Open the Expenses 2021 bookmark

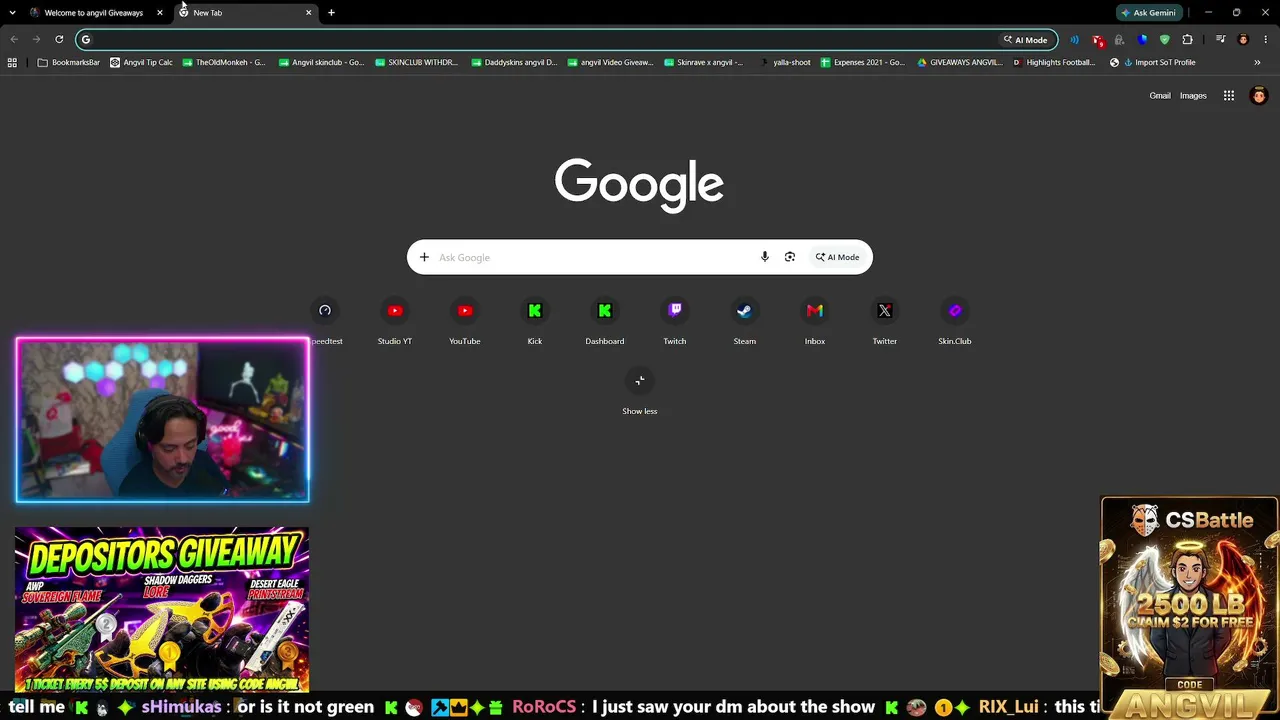tap(862, 62)
